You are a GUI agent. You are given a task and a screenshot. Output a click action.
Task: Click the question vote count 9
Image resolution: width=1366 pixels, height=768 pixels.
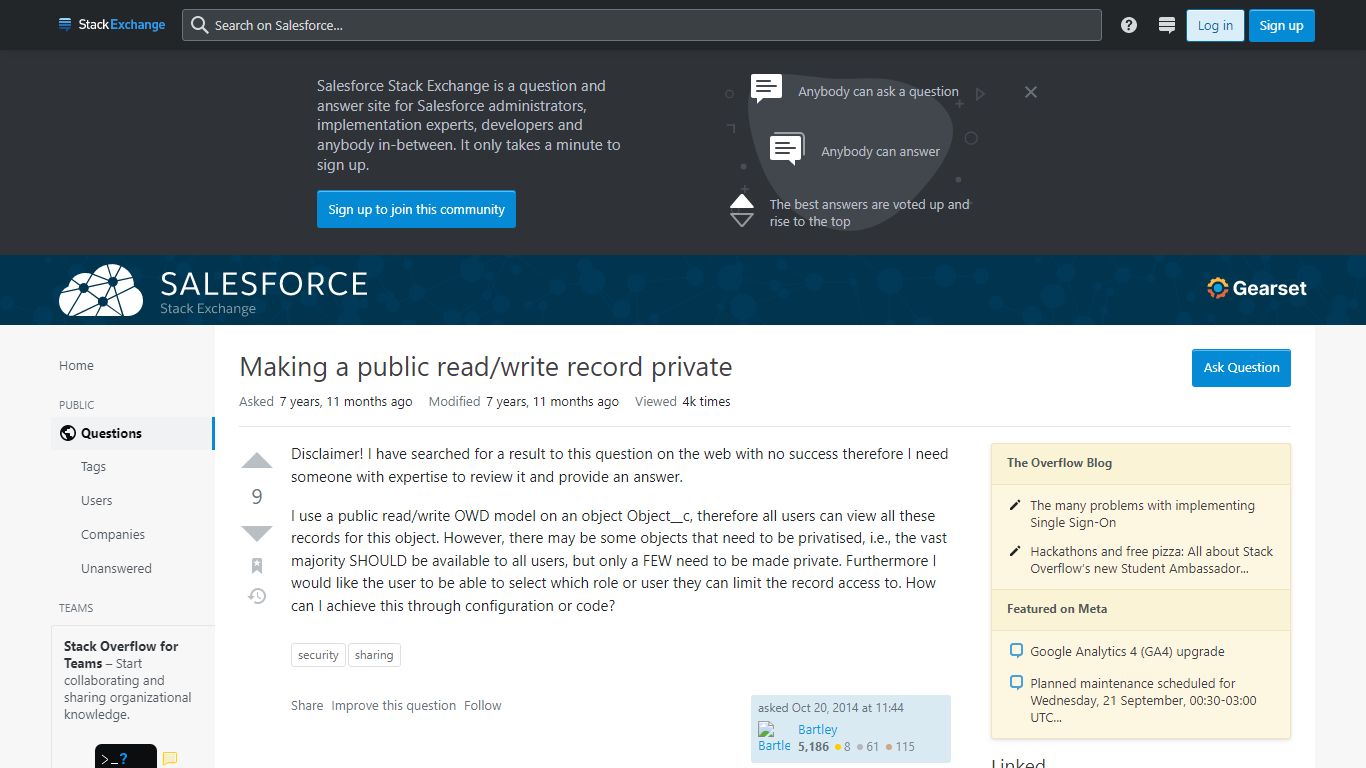tap(257, 497)
